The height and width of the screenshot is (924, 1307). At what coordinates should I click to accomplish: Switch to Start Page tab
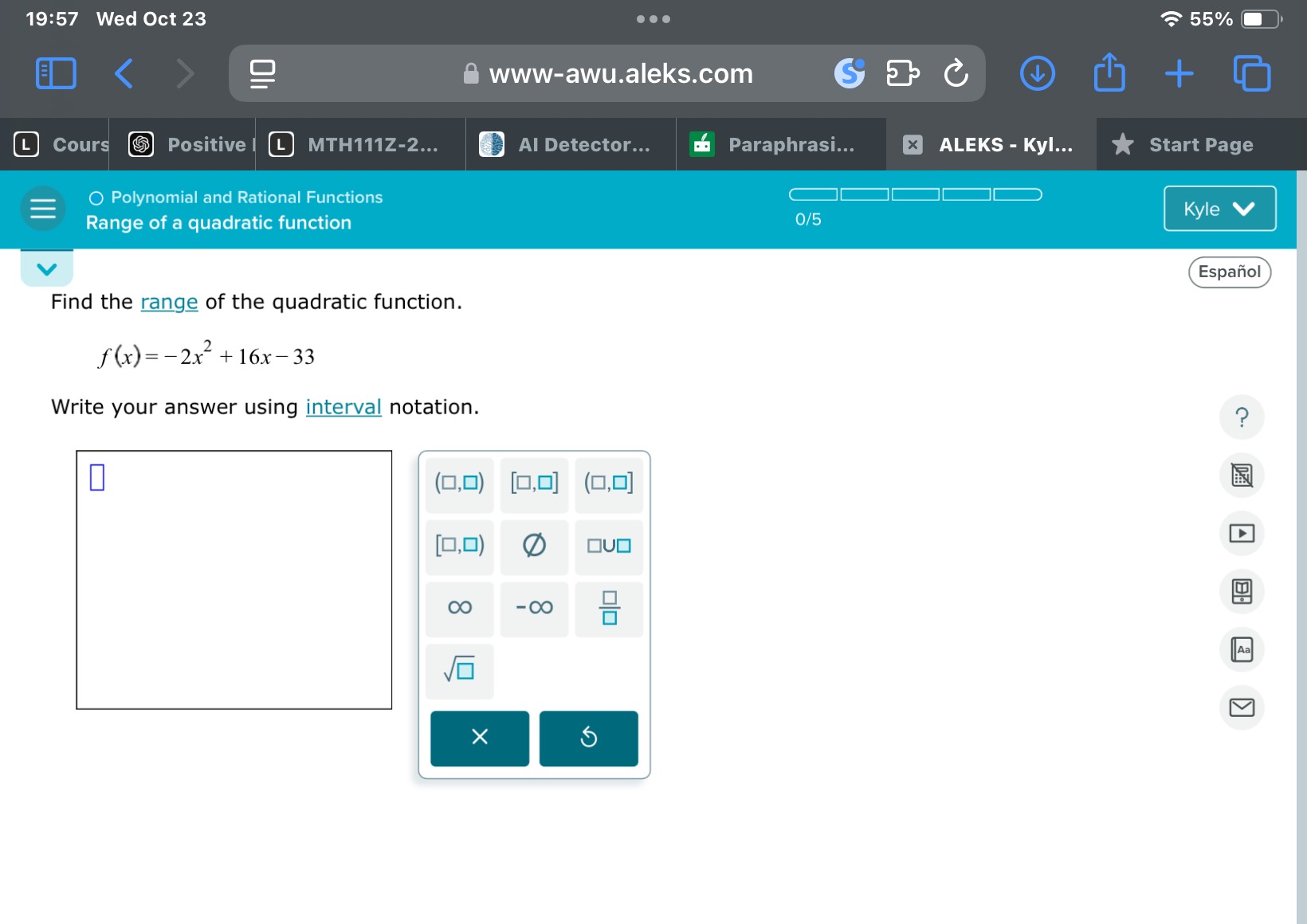click(1201, 144)
